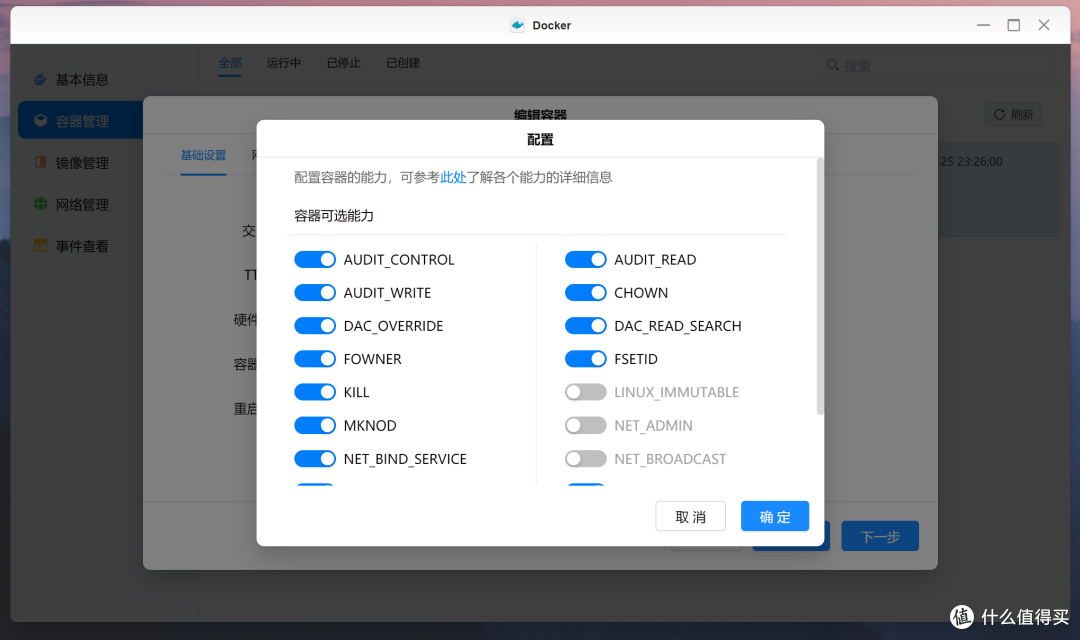Toggle the AUDIT_WRITE capability switch
The height and width of the screenshot is (640, 1080).
click(x=315, y=293)
